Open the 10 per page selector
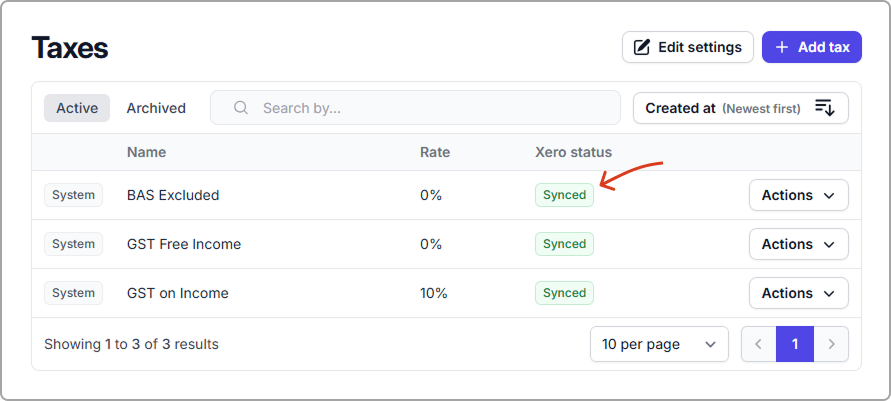Screen dimensions: 891x401 coord(659,344)
